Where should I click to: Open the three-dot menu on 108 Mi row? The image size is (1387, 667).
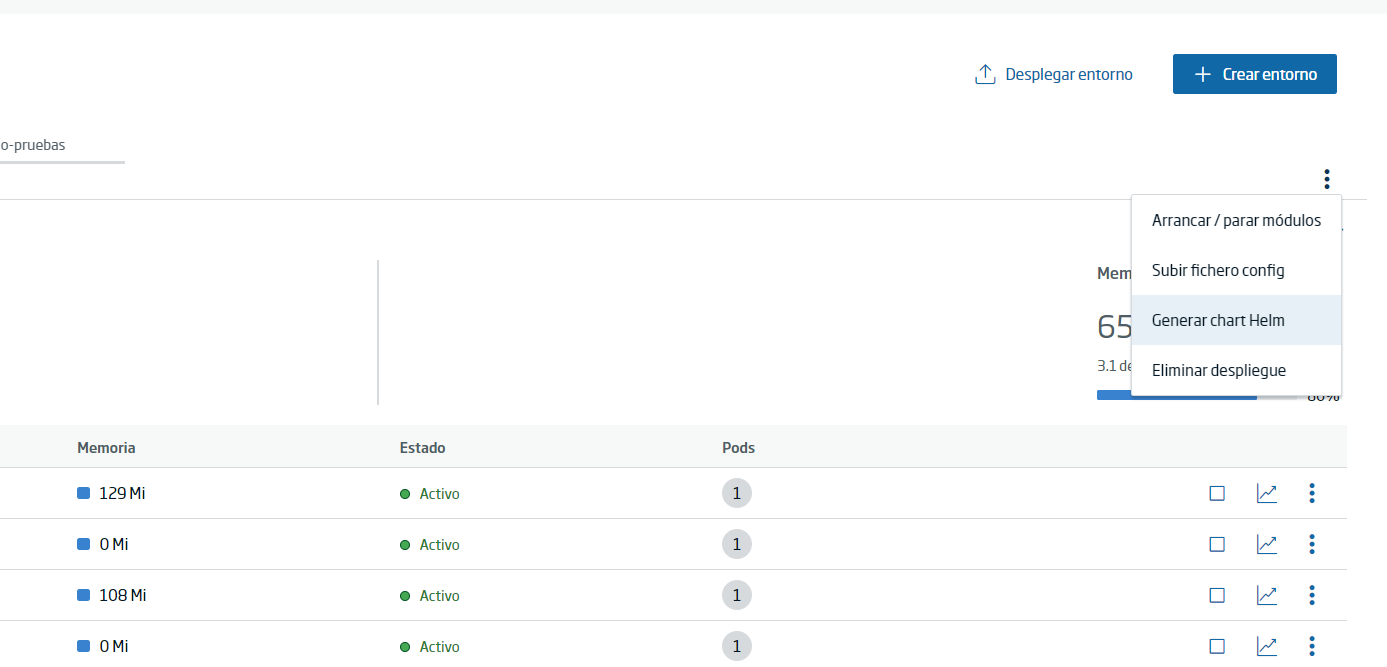pyautogui.click(x=1312, y=595)
